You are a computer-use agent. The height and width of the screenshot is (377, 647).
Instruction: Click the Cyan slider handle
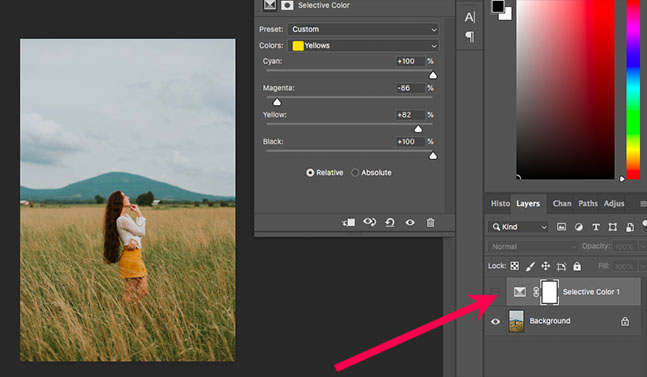(432, 75)
